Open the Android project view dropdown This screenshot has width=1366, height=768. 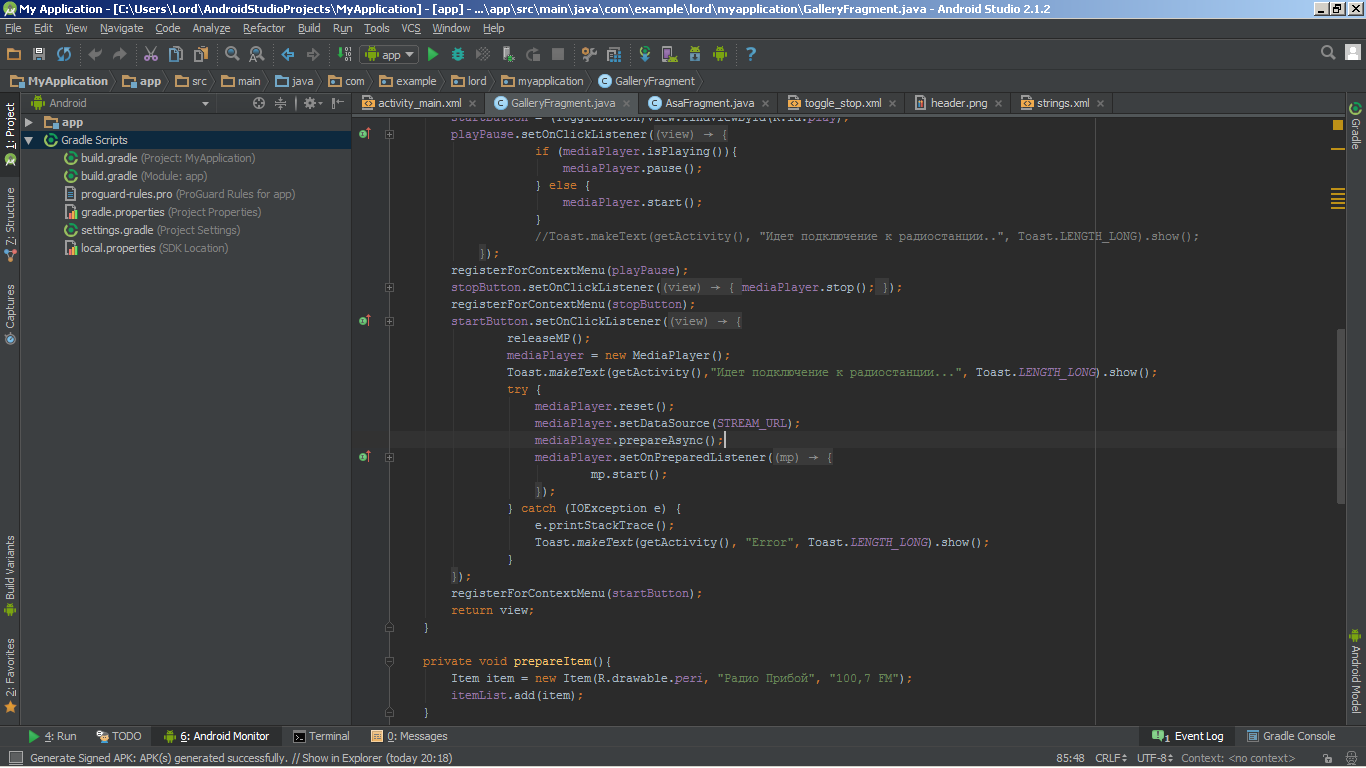pos(120,103)
